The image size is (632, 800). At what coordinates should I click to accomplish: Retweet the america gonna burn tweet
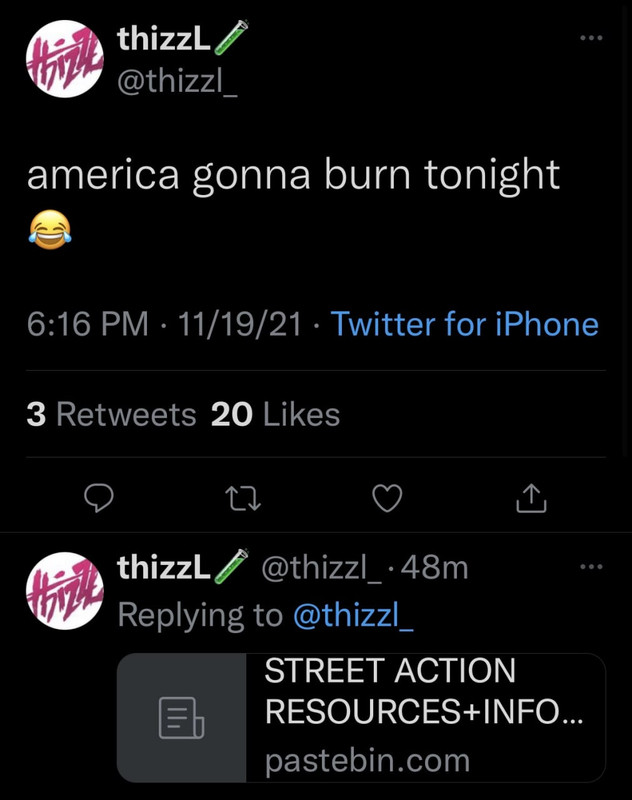click(x=243, y=497)
